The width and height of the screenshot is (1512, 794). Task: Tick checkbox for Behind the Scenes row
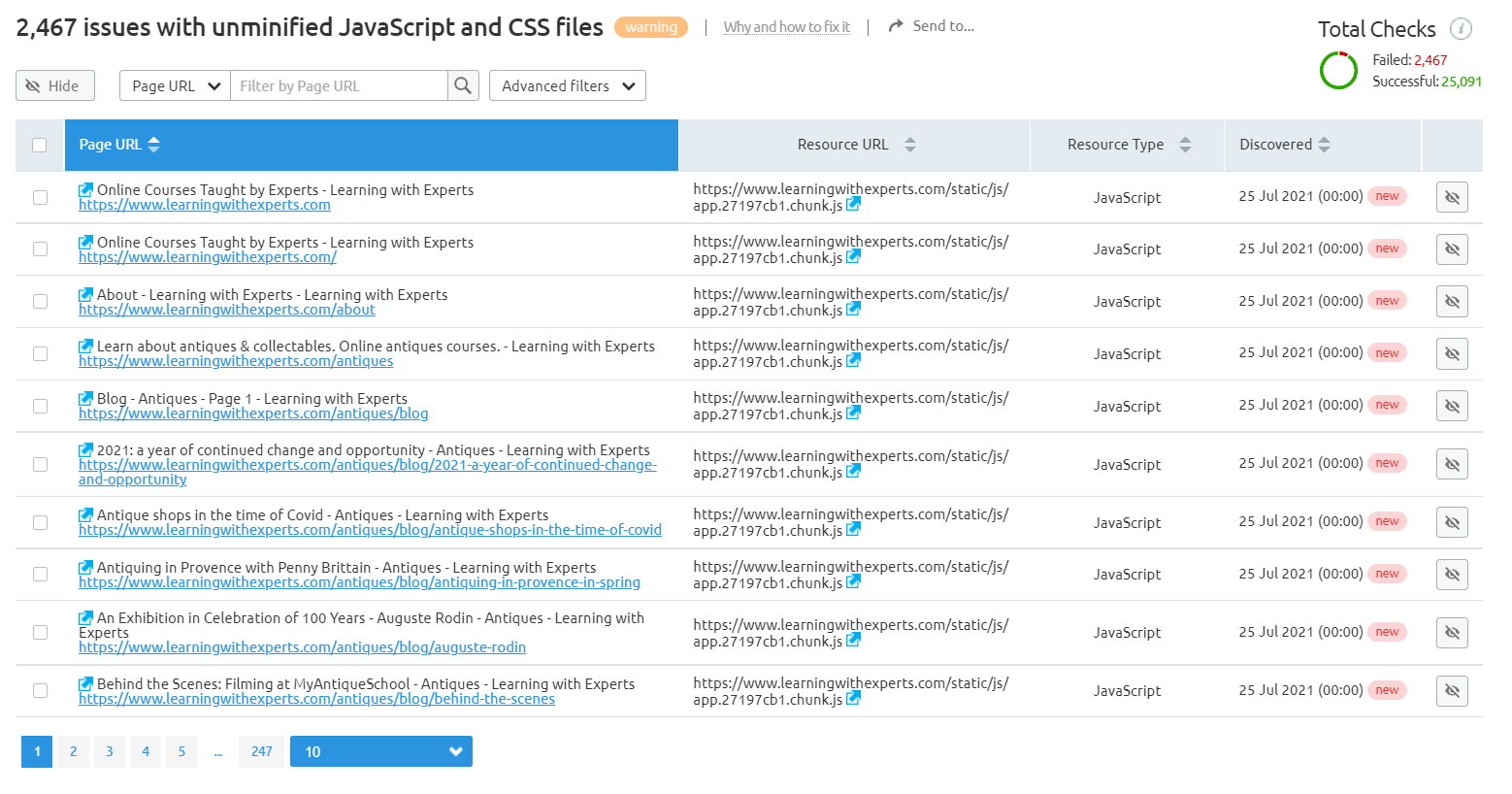point(40,690)
